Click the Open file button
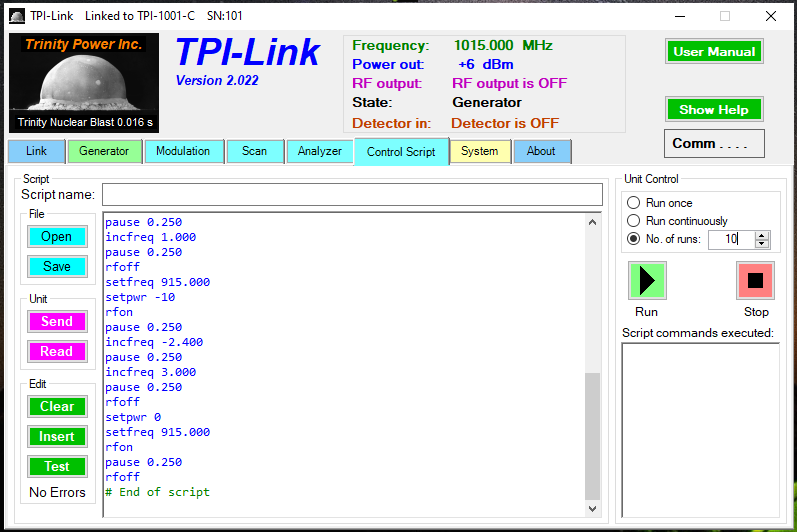 point(57,236)
